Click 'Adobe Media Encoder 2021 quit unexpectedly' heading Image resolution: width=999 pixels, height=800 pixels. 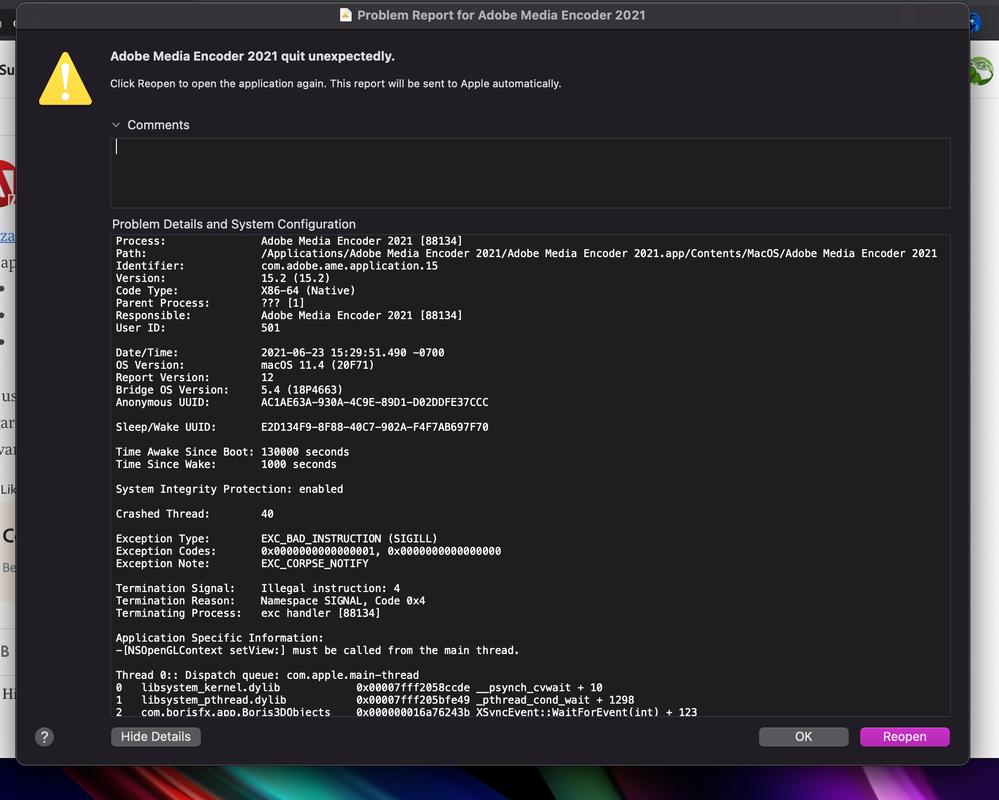[x=252, y=56]
